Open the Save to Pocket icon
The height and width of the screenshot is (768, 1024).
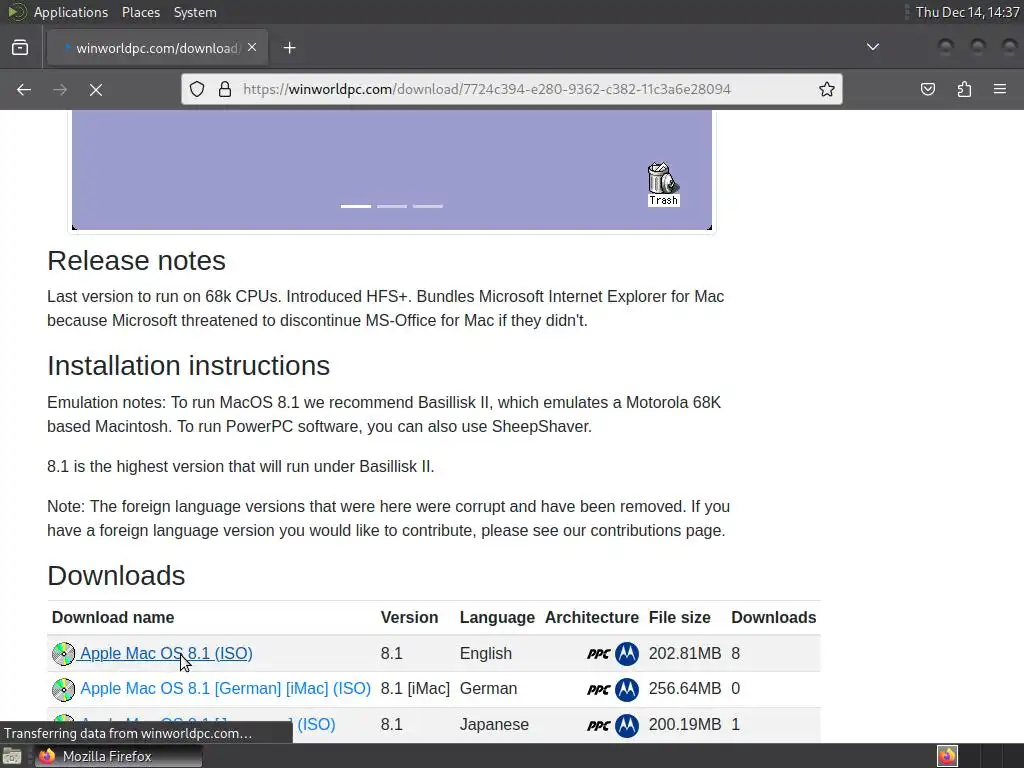[928, 89]
